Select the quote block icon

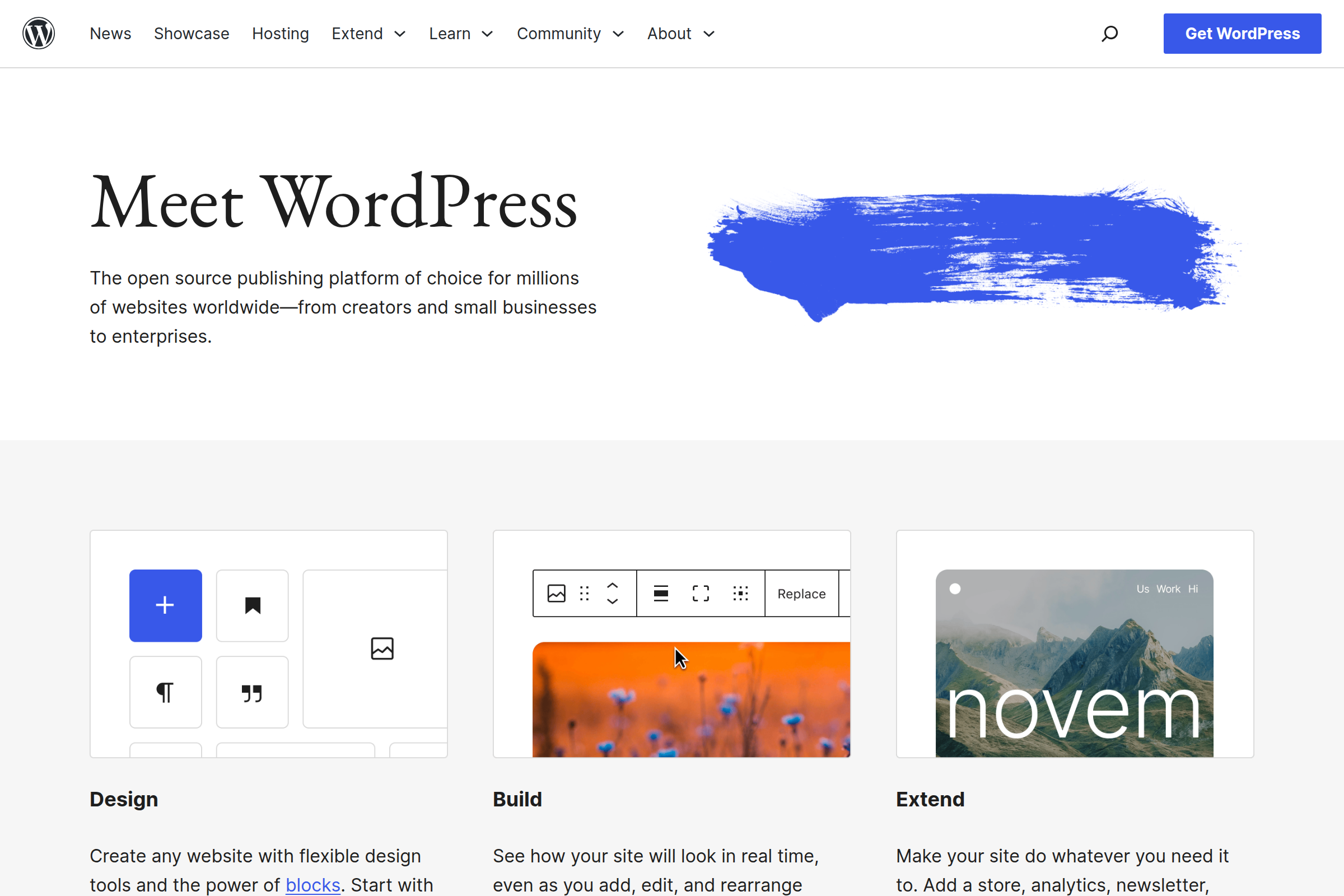[x=252, y=692]
